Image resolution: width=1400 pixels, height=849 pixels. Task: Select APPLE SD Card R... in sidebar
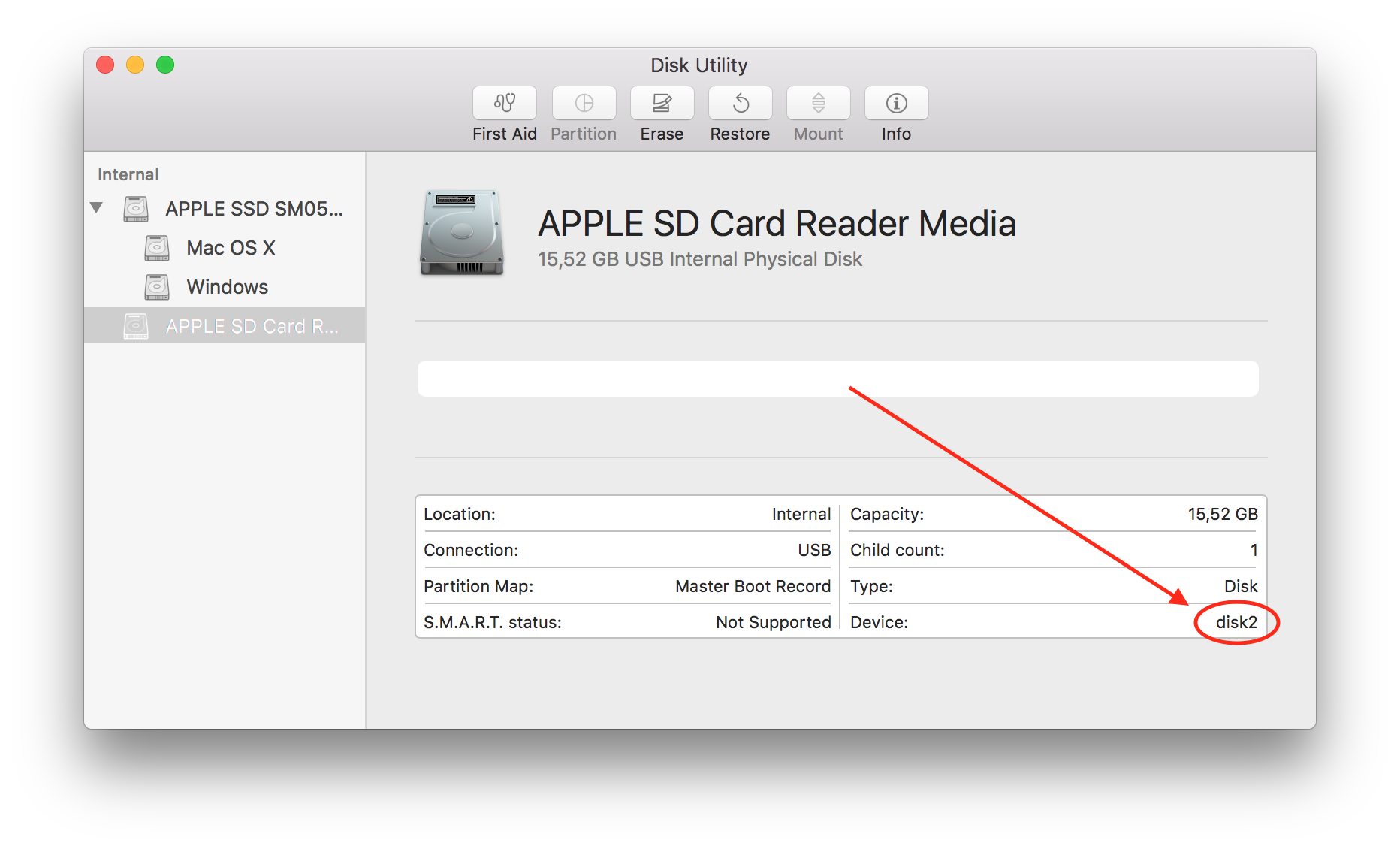(225, 325)
